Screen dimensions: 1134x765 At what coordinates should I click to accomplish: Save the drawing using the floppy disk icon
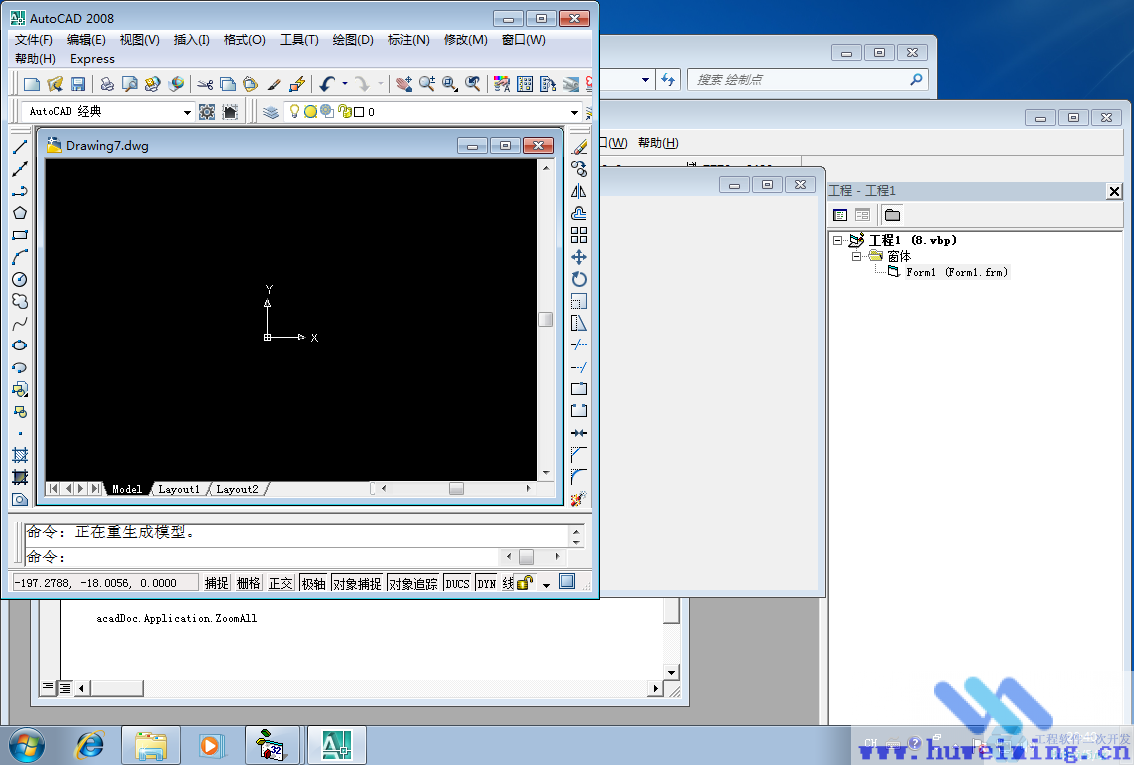point(78,85)
